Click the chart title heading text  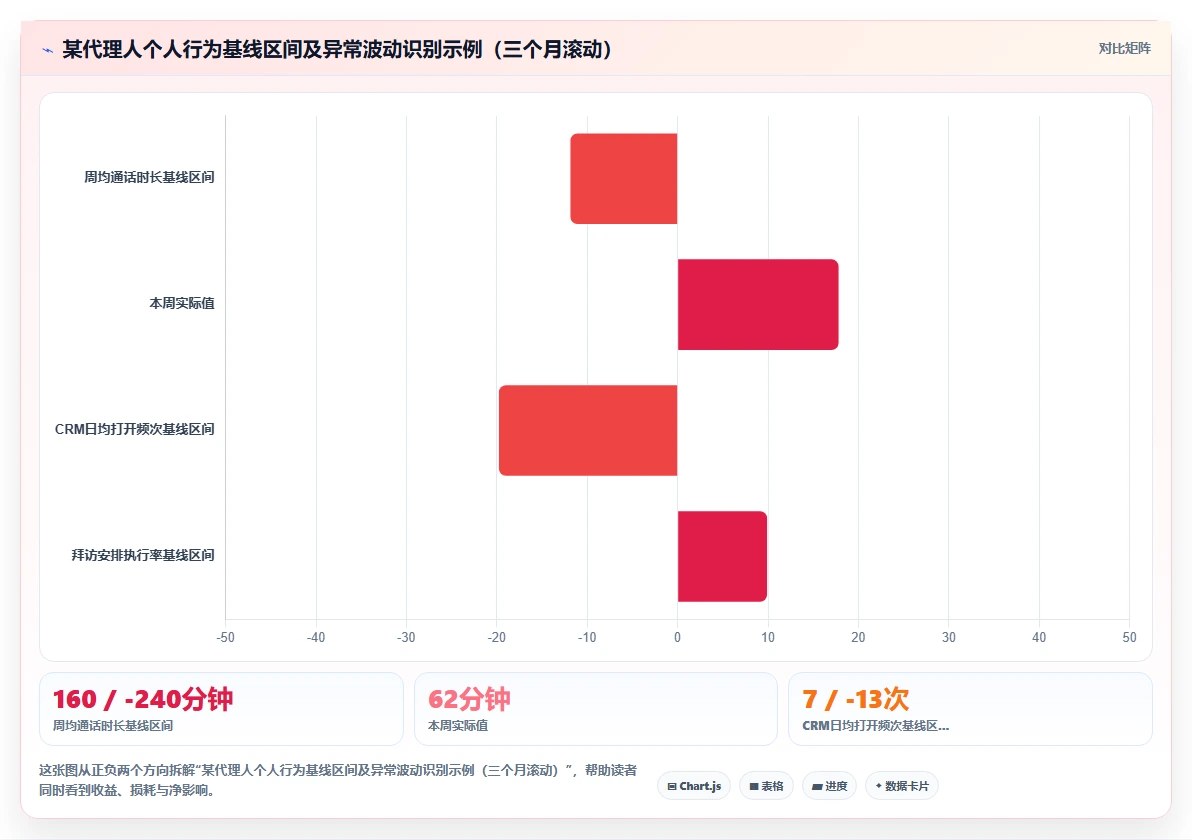pos(338,49)
